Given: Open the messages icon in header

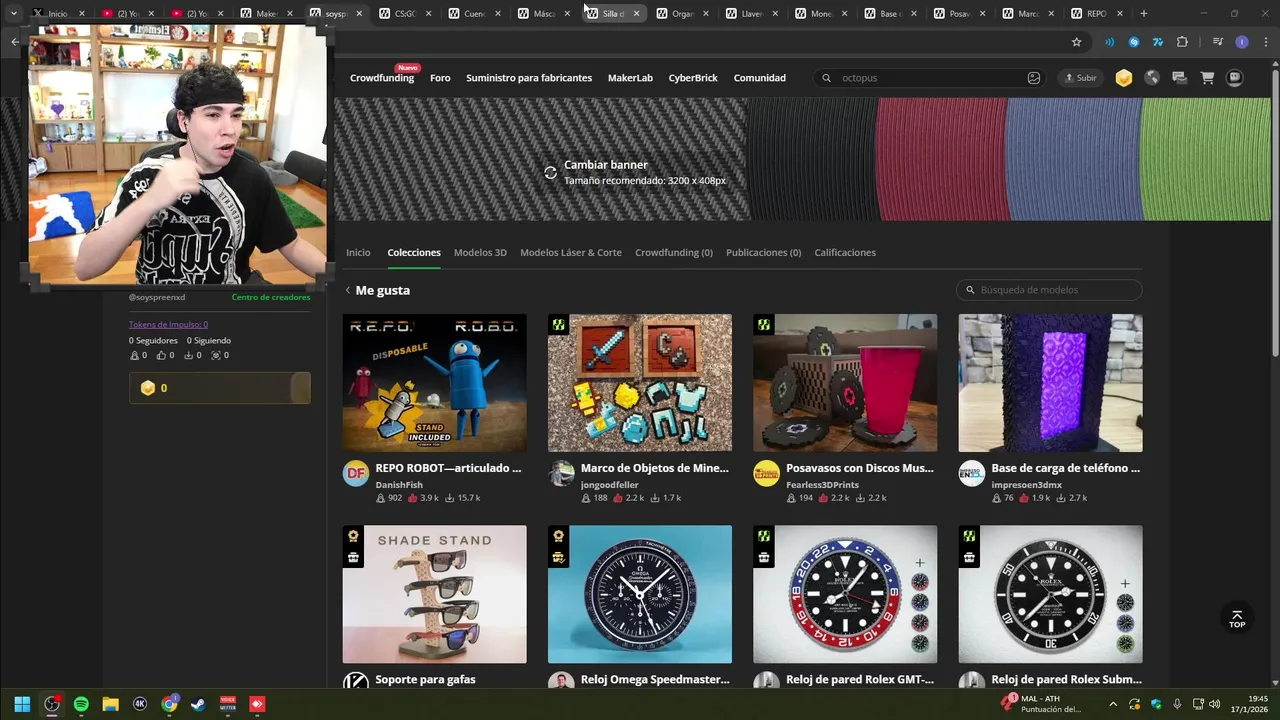Looking at the screenshot, I should (x=1179, y=78).
